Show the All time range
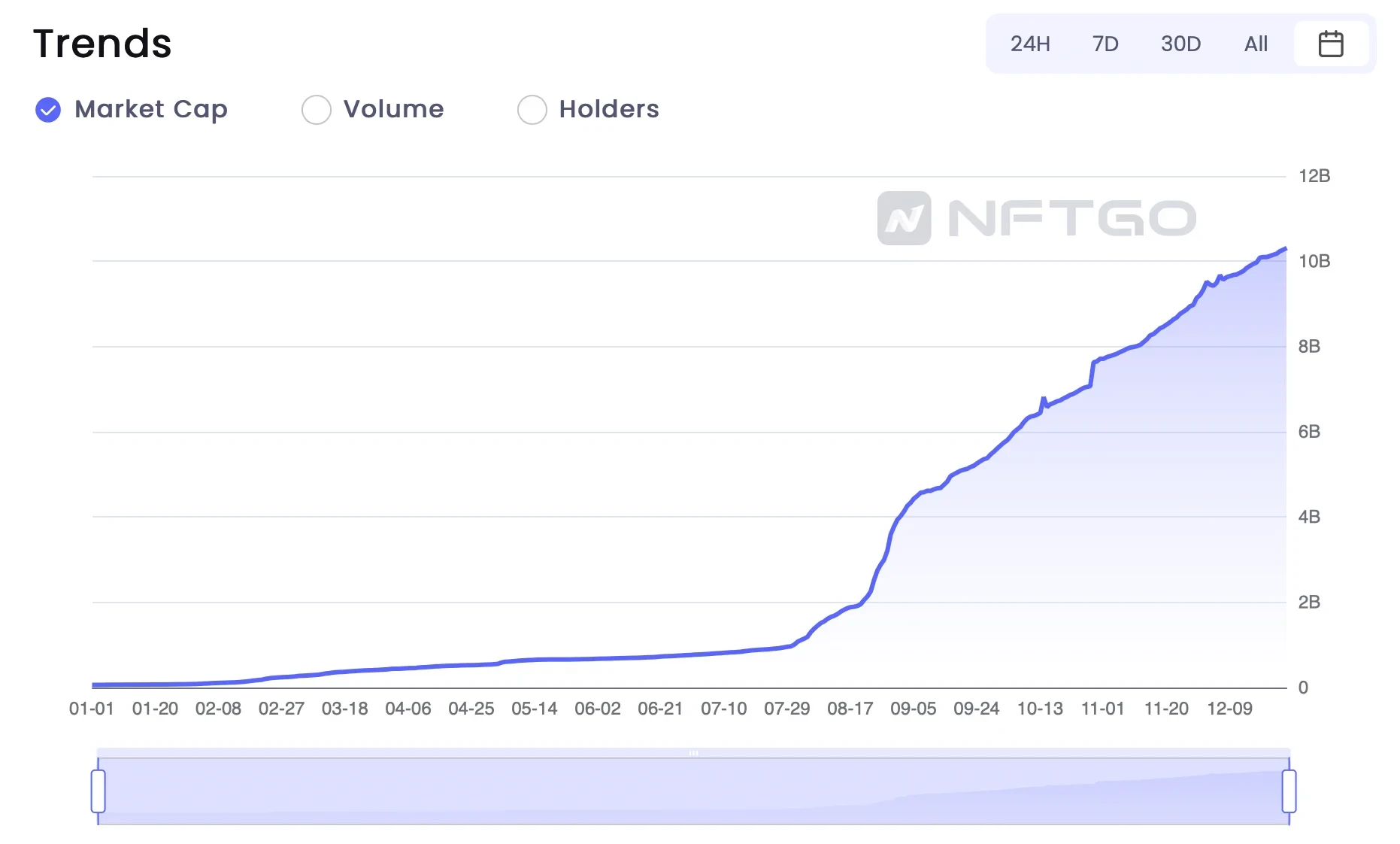Screen dimensions: 1400x844 pos(1256,44)
